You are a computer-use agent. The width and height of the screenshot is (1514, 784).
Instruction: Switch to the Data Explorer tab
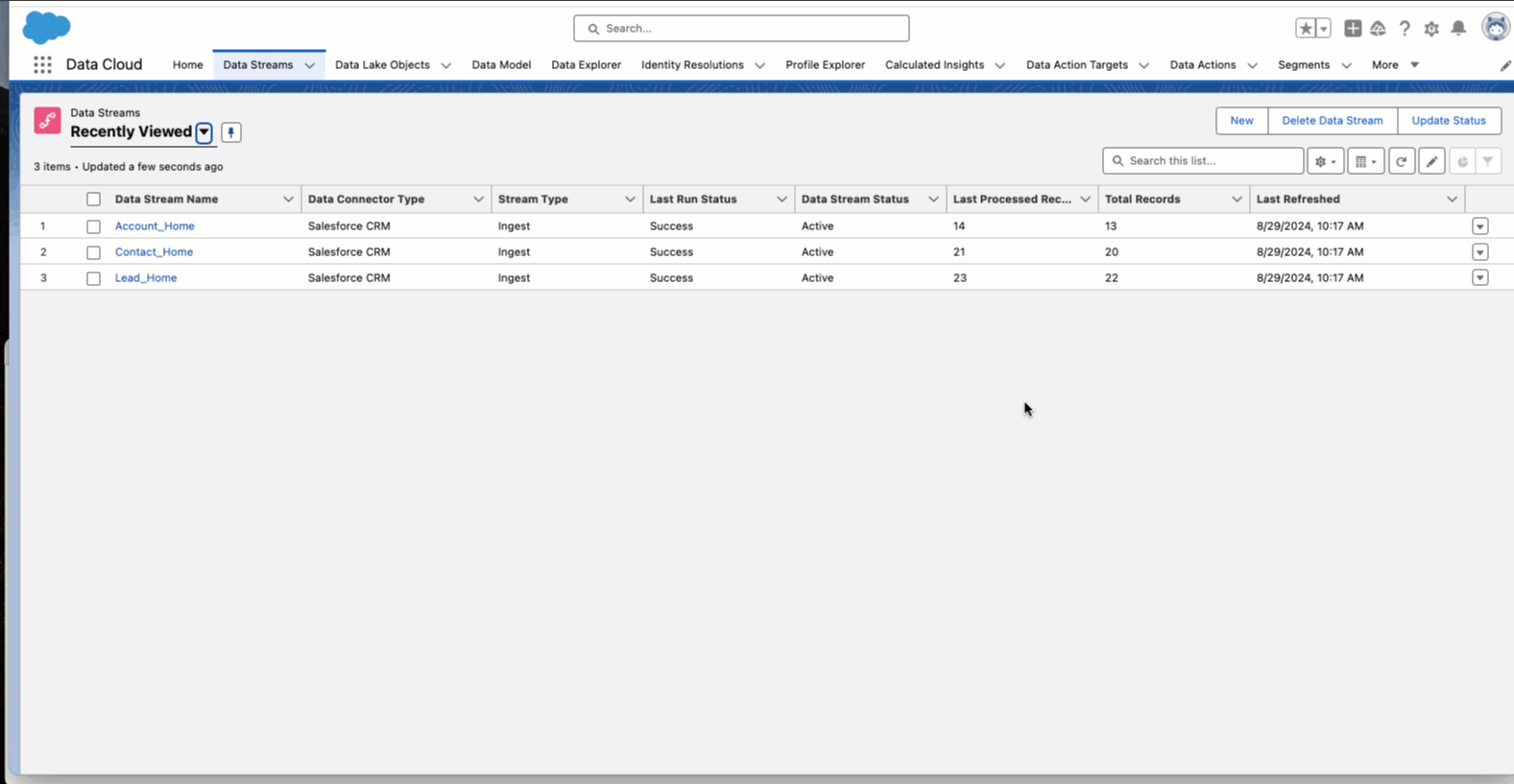click(586, 64)
